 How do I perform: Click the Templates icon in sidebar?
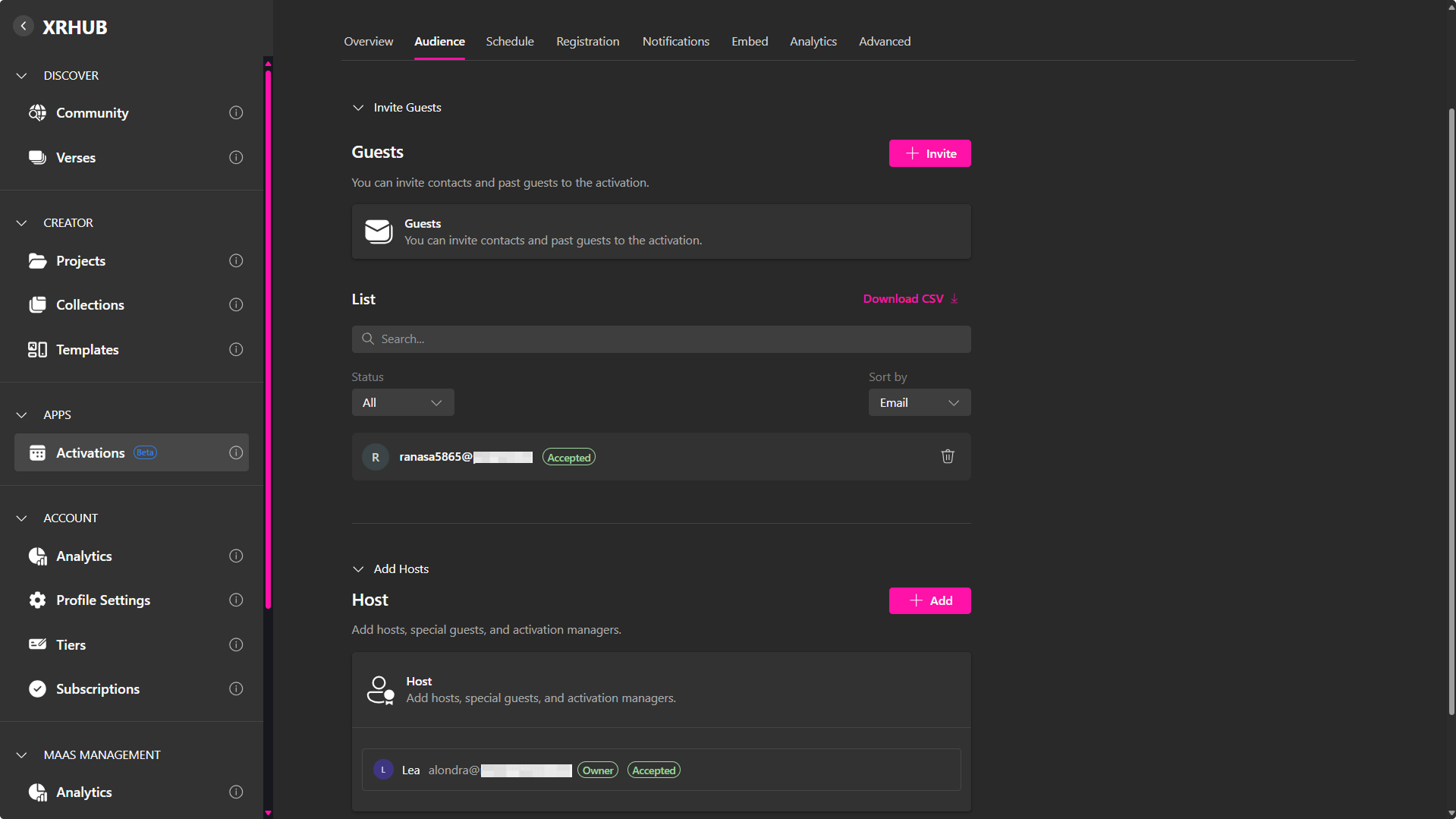pos(37,350)
